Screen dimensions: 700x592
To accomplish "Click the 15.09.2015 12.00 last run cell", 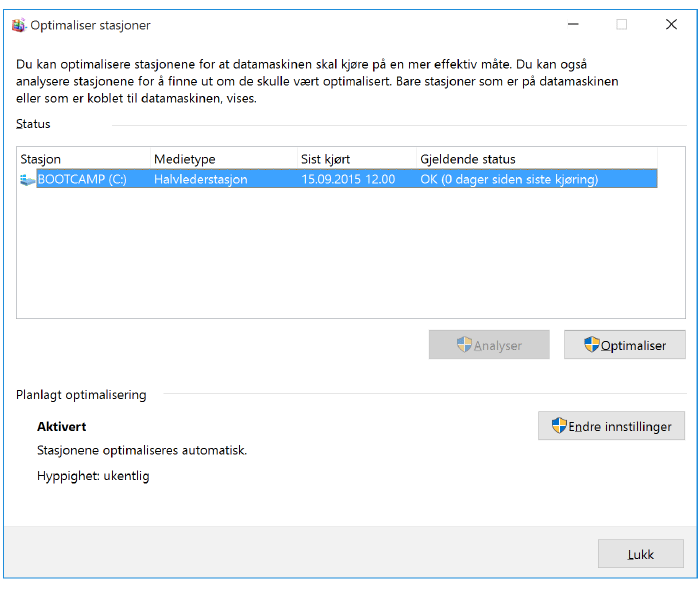I will [348, 179].
